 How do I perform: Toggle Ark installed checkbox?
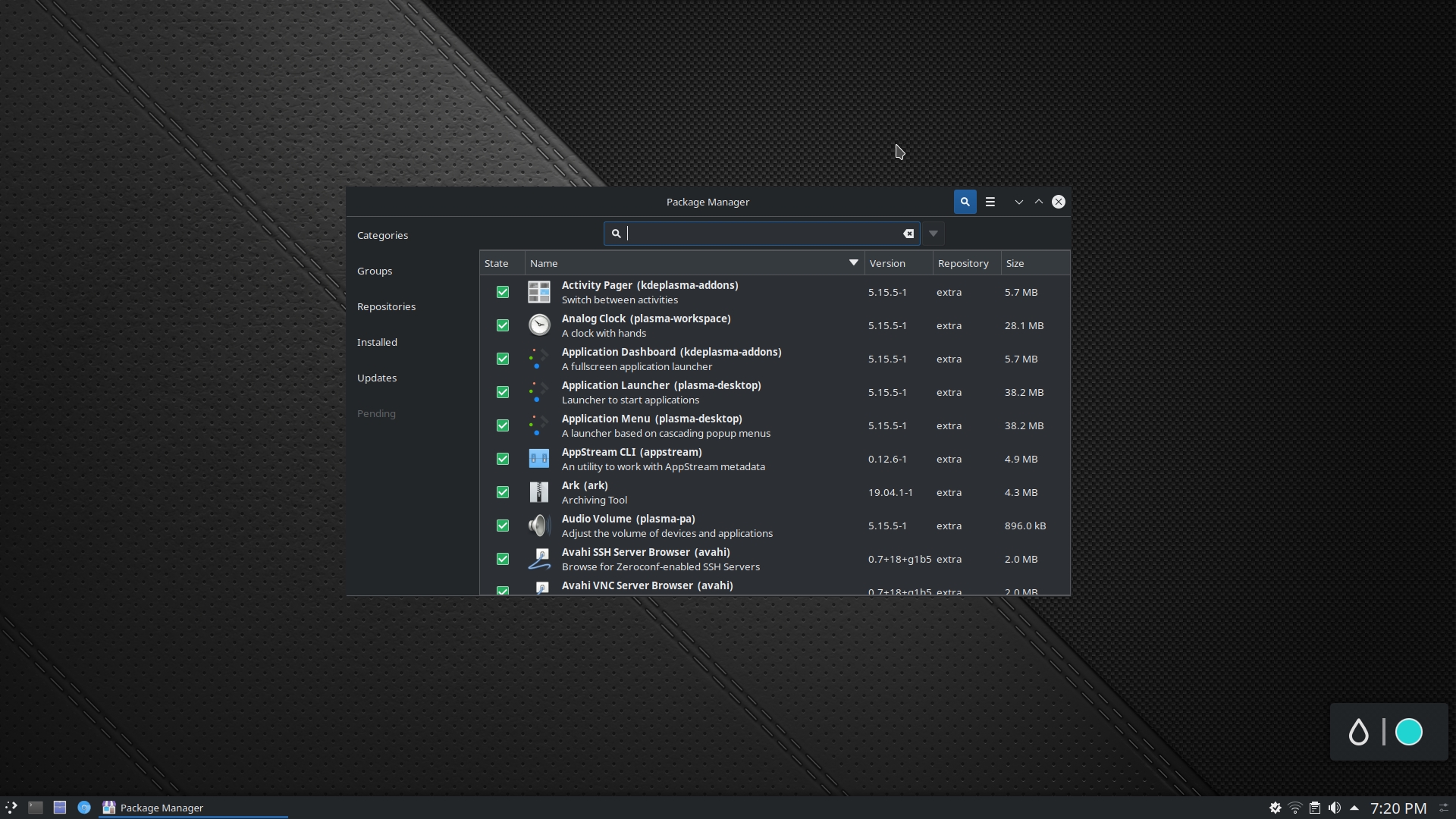click(x=502, y=492)
